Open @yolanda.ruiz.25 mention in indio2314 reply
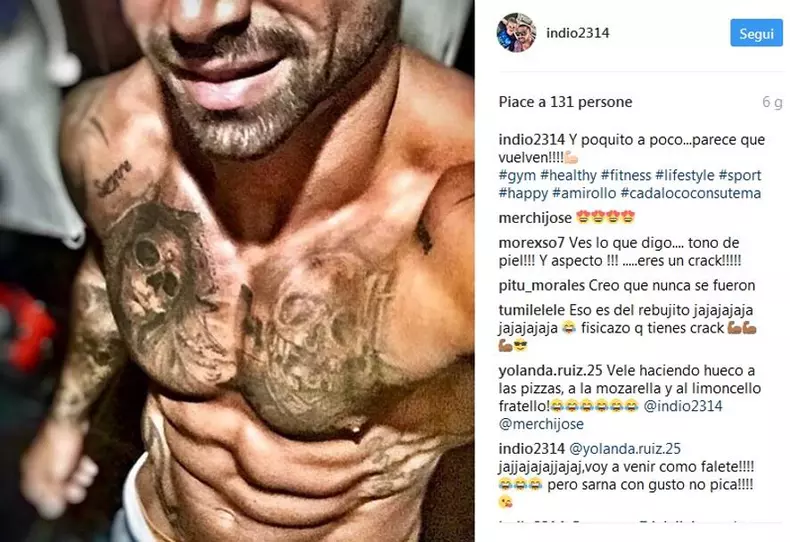The image size is (790, 542). coord(625,449)
